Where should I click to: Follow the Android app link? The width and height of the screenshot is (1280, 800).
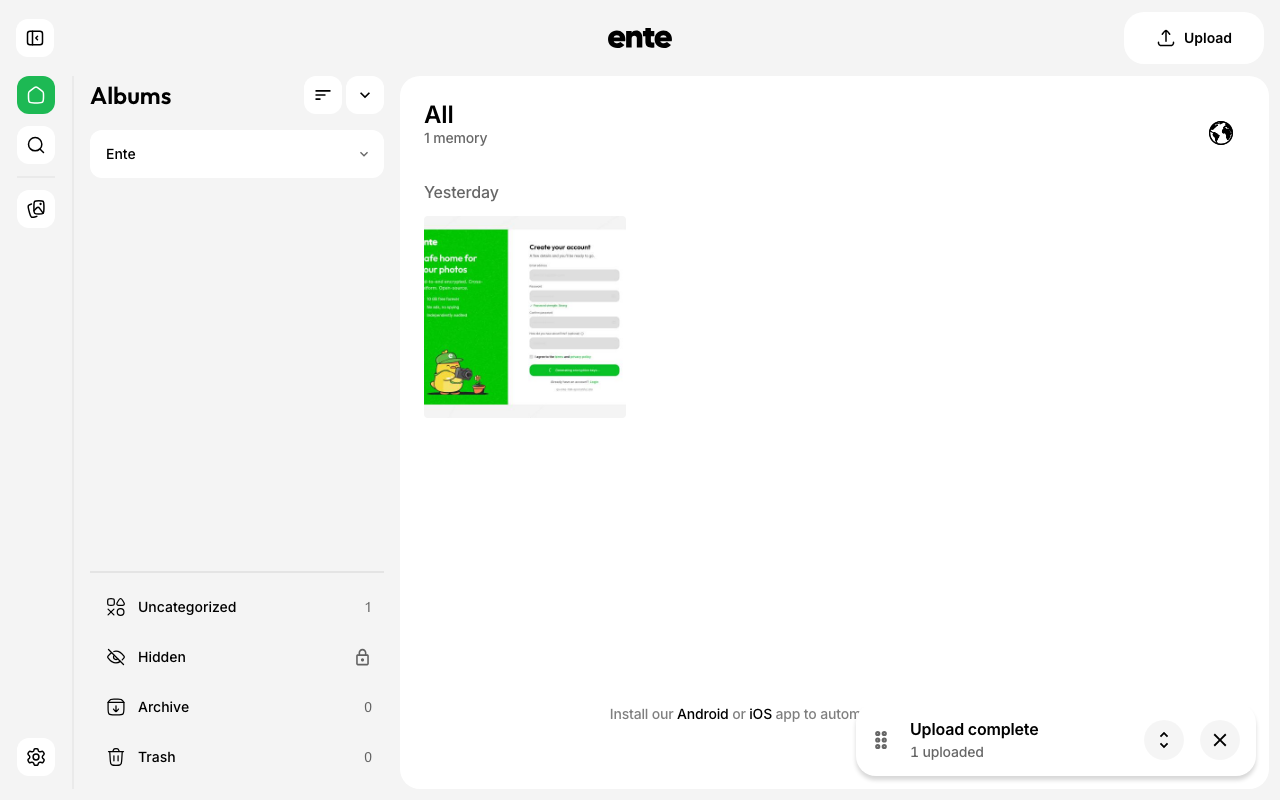pos(703,714)
